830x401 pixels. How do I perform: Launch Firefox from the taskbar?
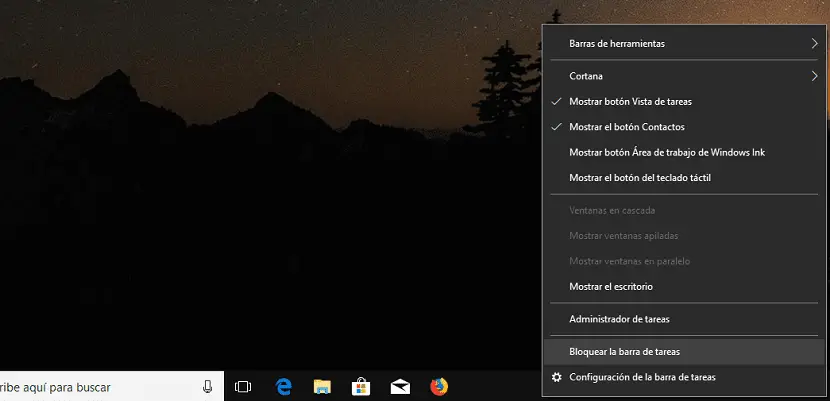pyautogui.click(x=439, y=387)
